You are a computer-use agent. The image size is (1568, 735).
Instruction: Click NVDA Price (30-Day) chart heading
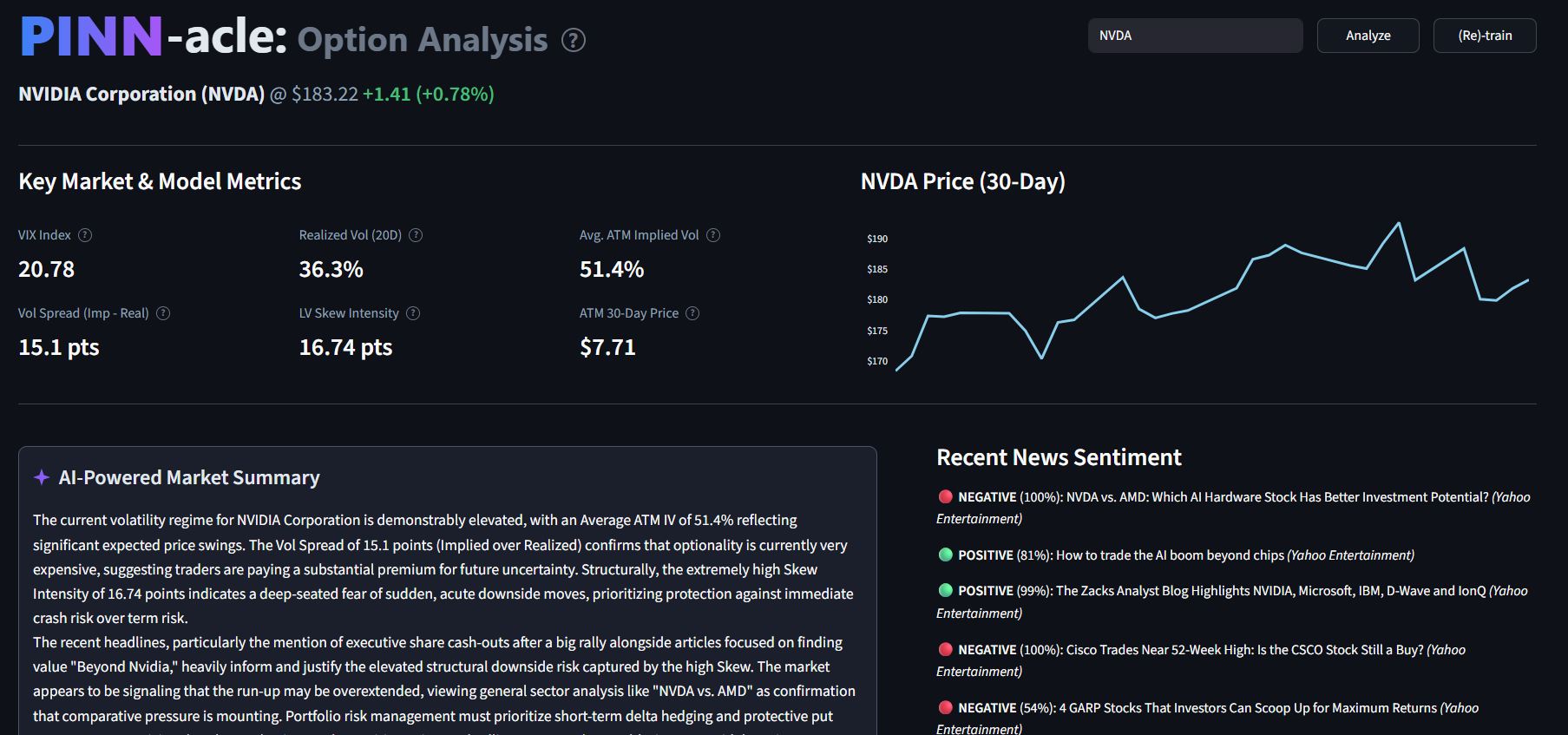[x=963, y=181]
